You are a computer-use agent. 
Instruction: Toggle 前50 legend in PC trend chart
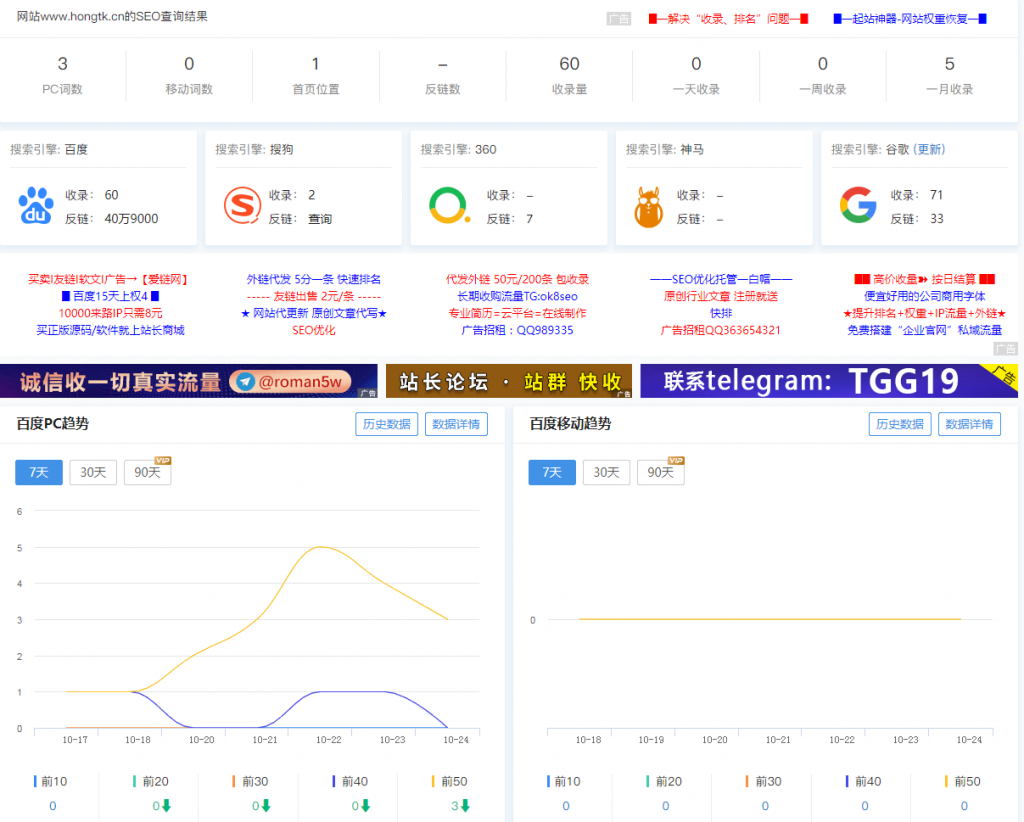449,782
